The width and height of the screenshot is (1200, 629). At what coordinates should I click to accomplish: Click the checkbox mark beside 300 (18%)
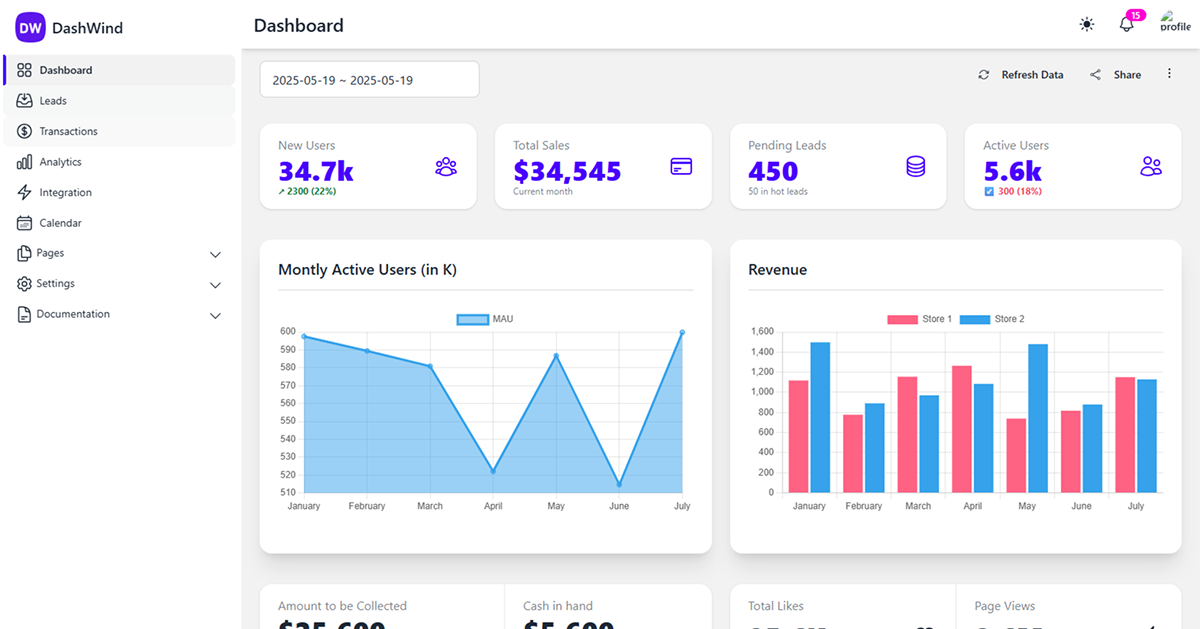(989, 191)
